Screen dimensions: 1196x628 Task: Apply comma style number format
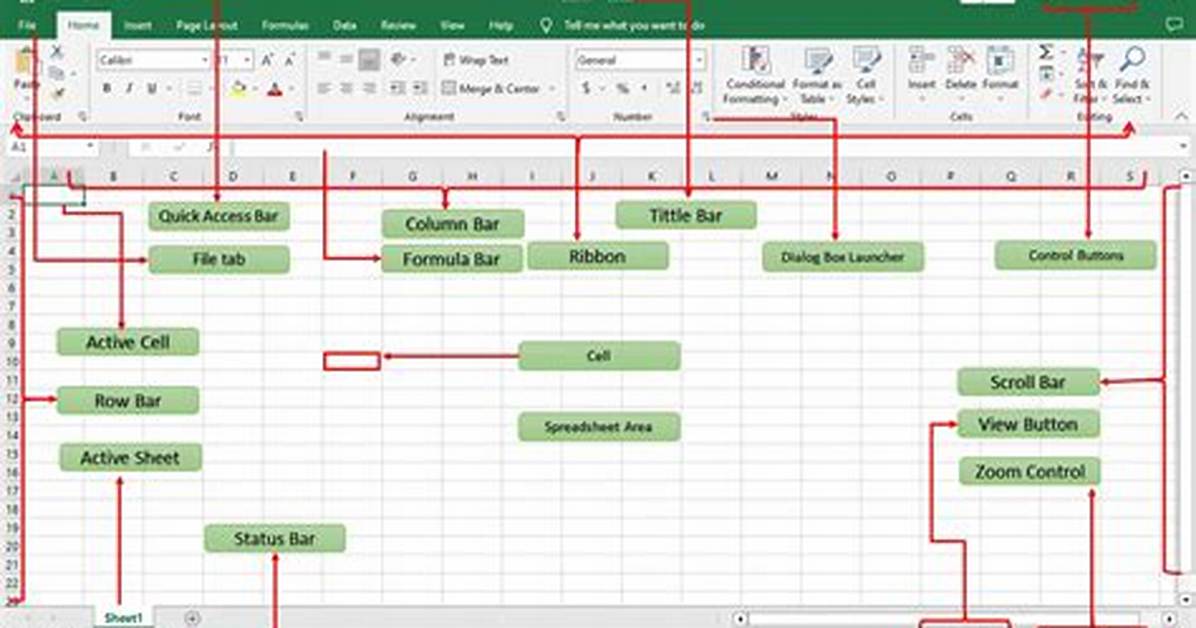pyautogui.click(x=645, y=89)
